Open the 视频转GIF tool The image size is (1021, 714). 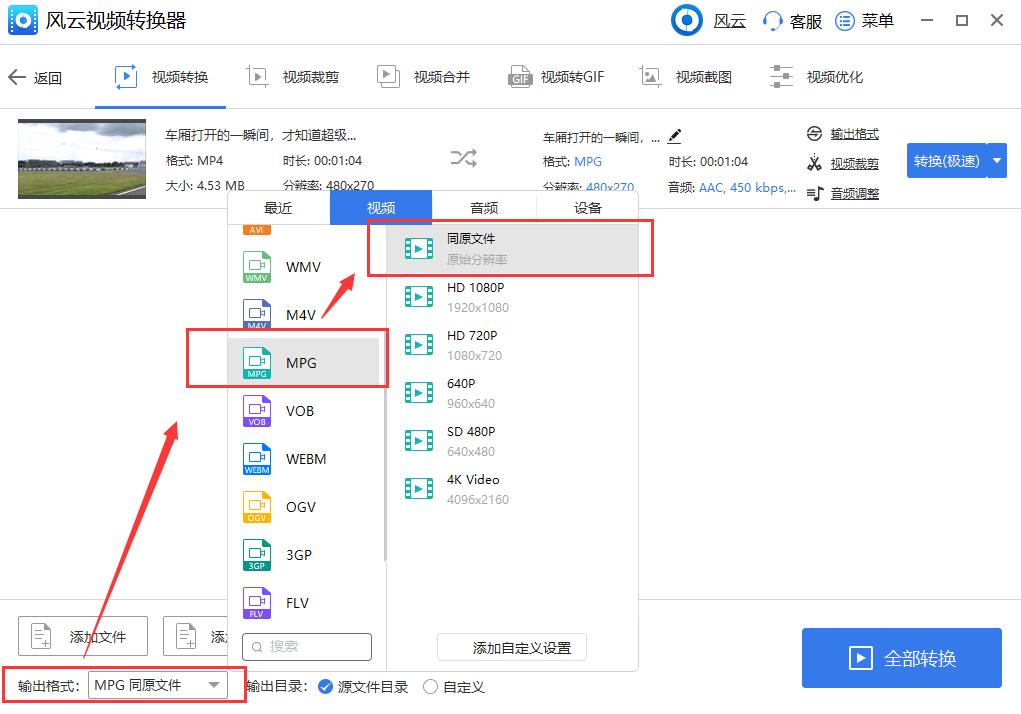coord(556,76)
